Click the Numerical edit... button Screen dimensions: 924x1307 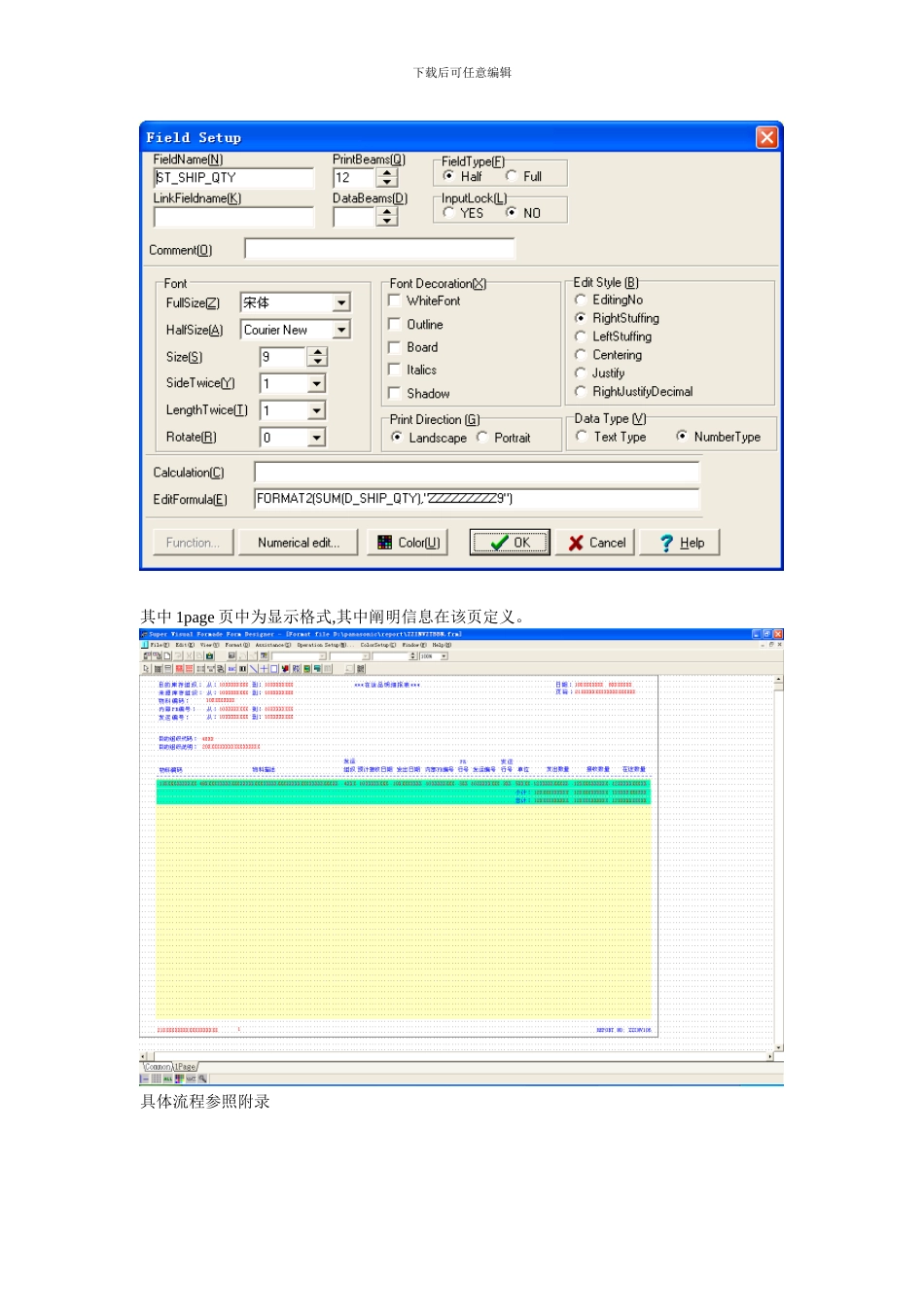tap(299, 543)
